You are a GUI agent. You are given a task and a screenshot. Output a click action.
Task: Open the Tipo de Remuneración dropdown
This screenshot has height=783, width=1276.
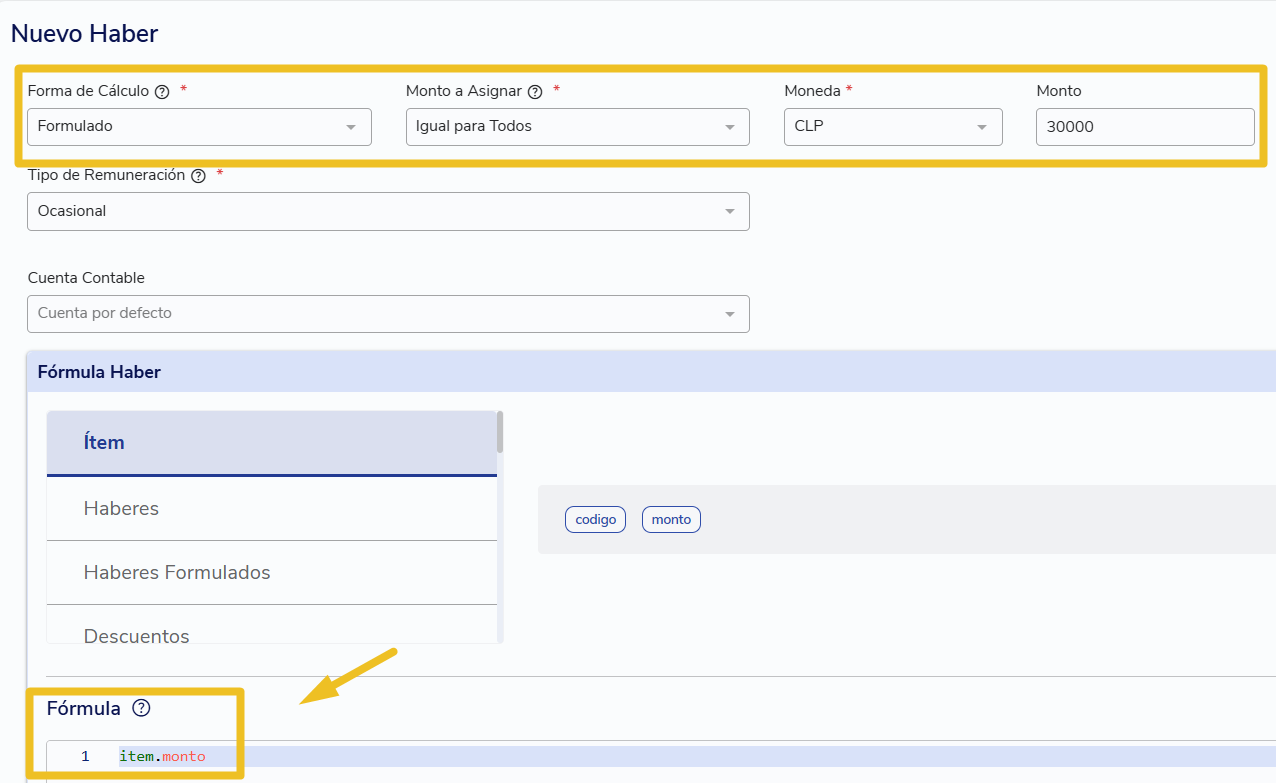click(x=388, y=211)
